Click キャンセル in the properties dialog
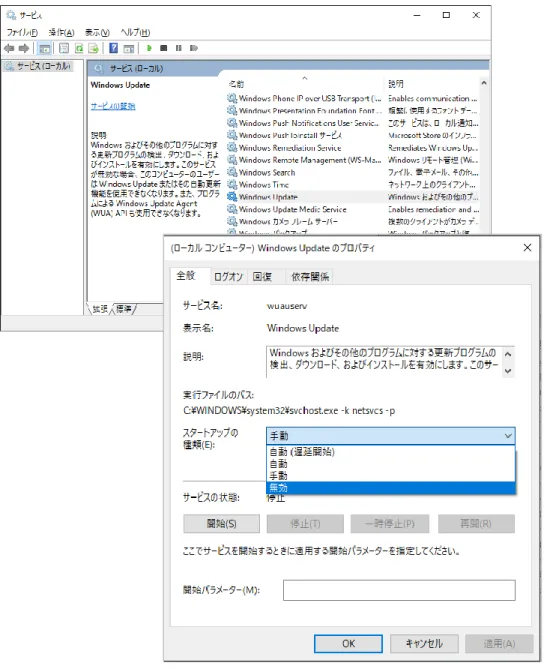The width and height of the screenshot is (544, 669). 424,643
